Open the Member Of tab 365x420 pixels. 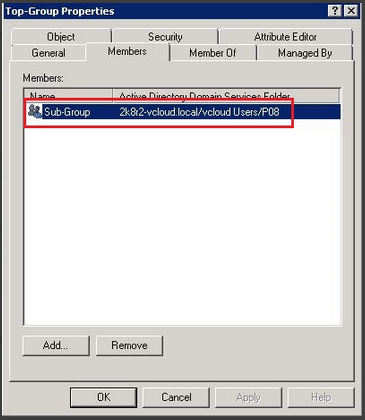tap(213, 53)
